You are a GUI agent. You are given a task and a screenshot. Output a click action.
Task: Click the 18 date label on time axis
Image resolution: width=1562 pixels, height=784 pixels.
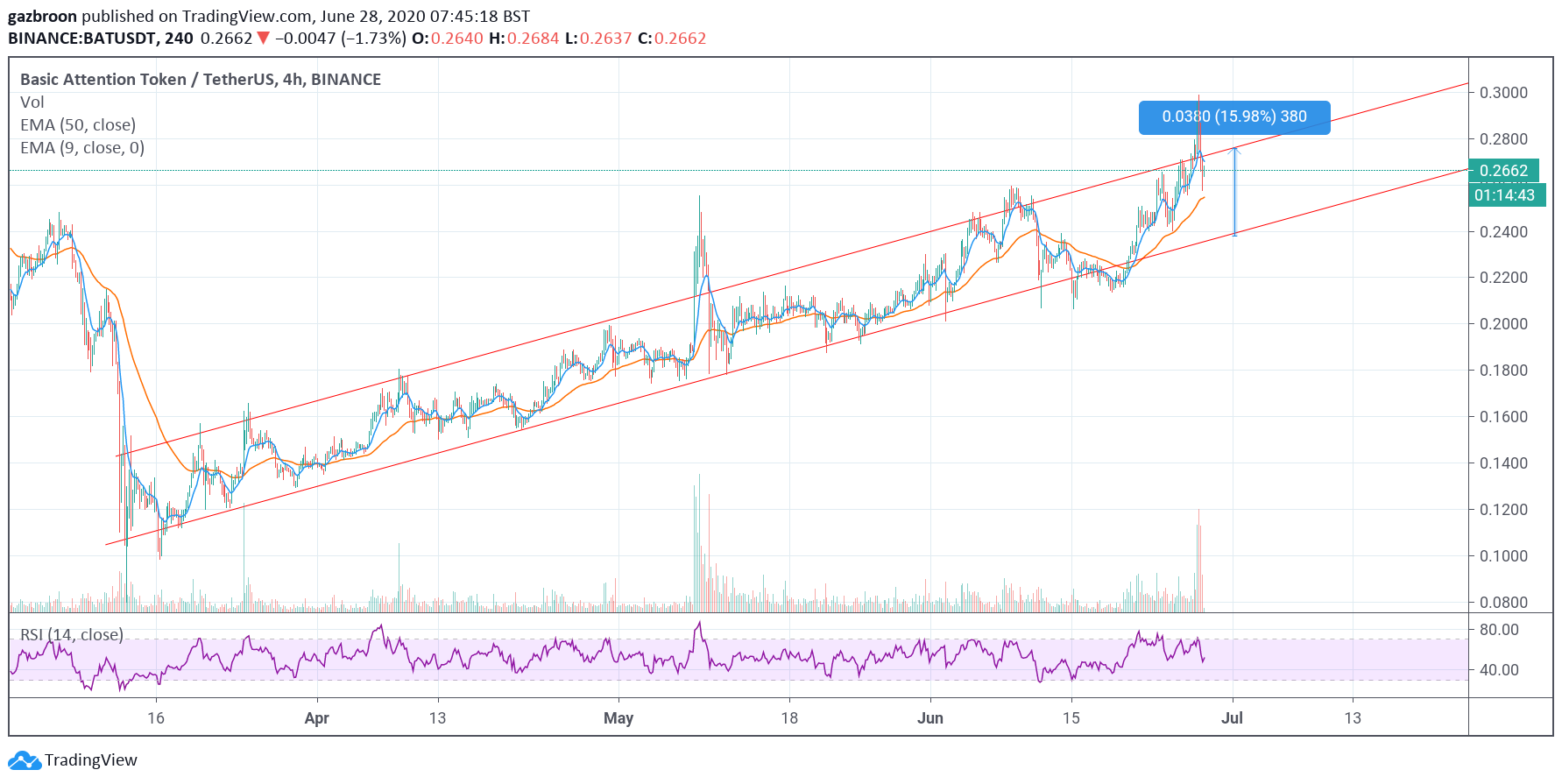789,718
